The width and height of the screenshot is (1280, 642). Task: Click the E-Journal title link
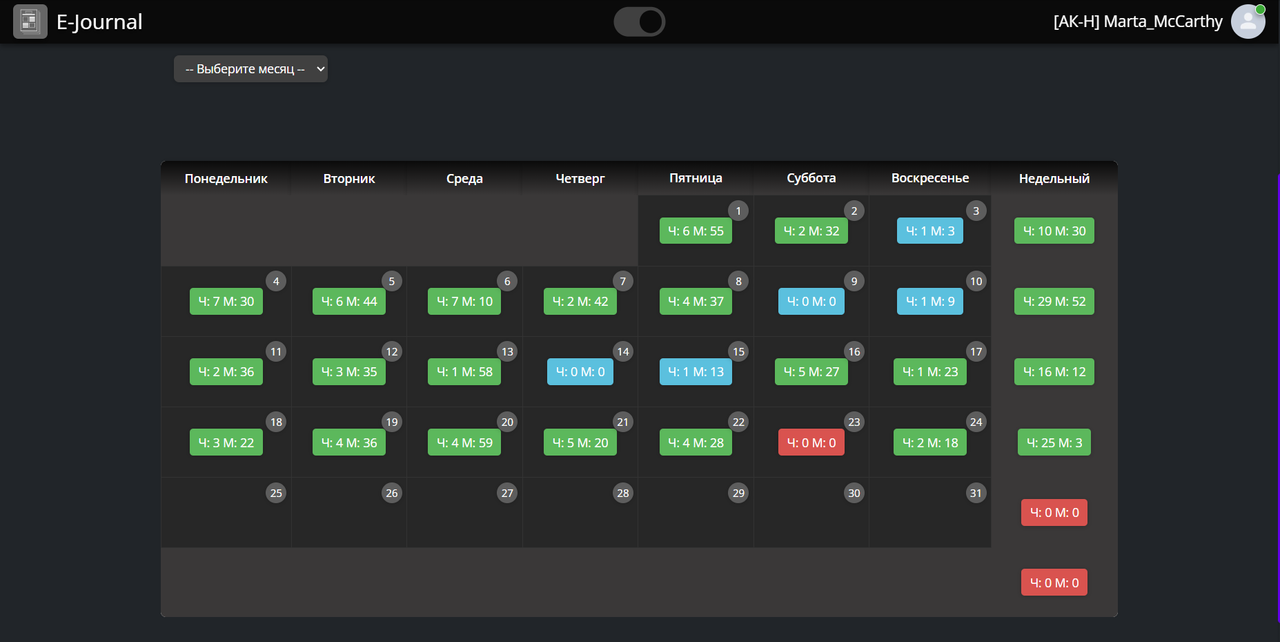click(x=99, y=21)
